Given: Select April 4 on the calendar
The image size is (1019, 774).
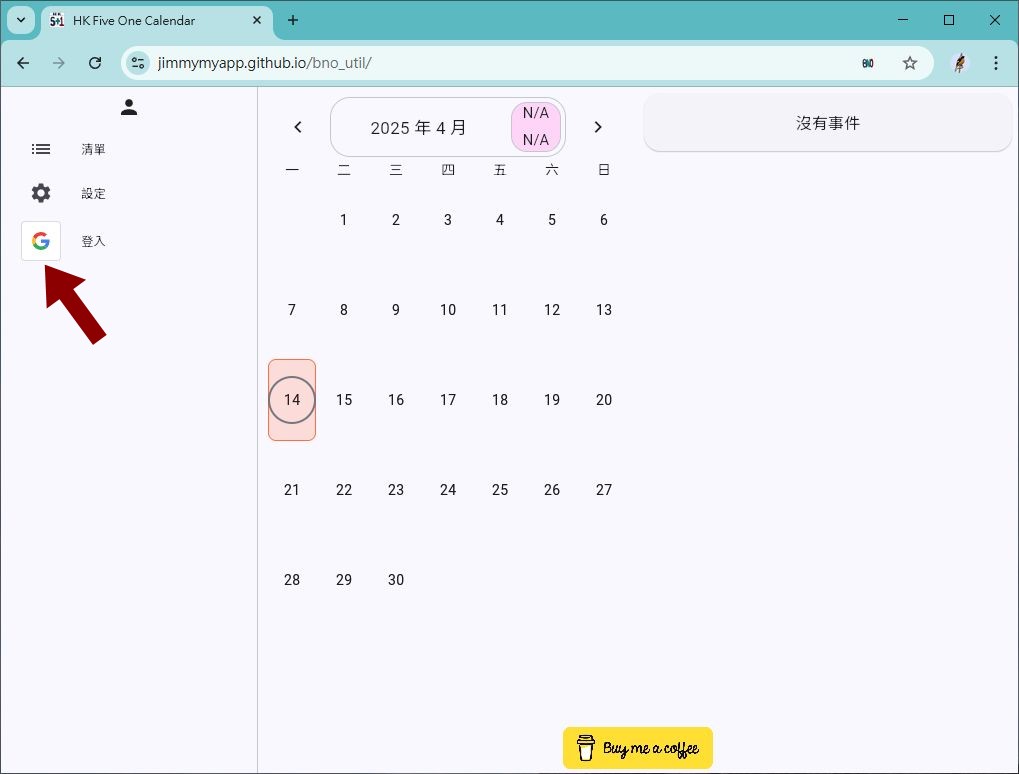Looking at the screenshot, I should [x=500, y=220].
